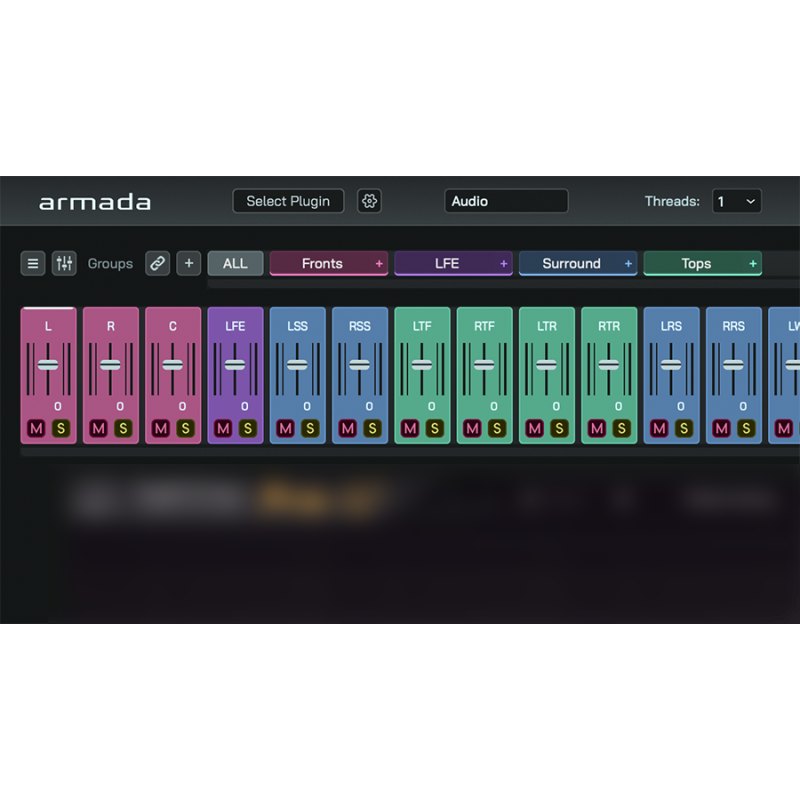Mute the LFE channel
The height and width of the screenshot is (800, 800).
223,428
